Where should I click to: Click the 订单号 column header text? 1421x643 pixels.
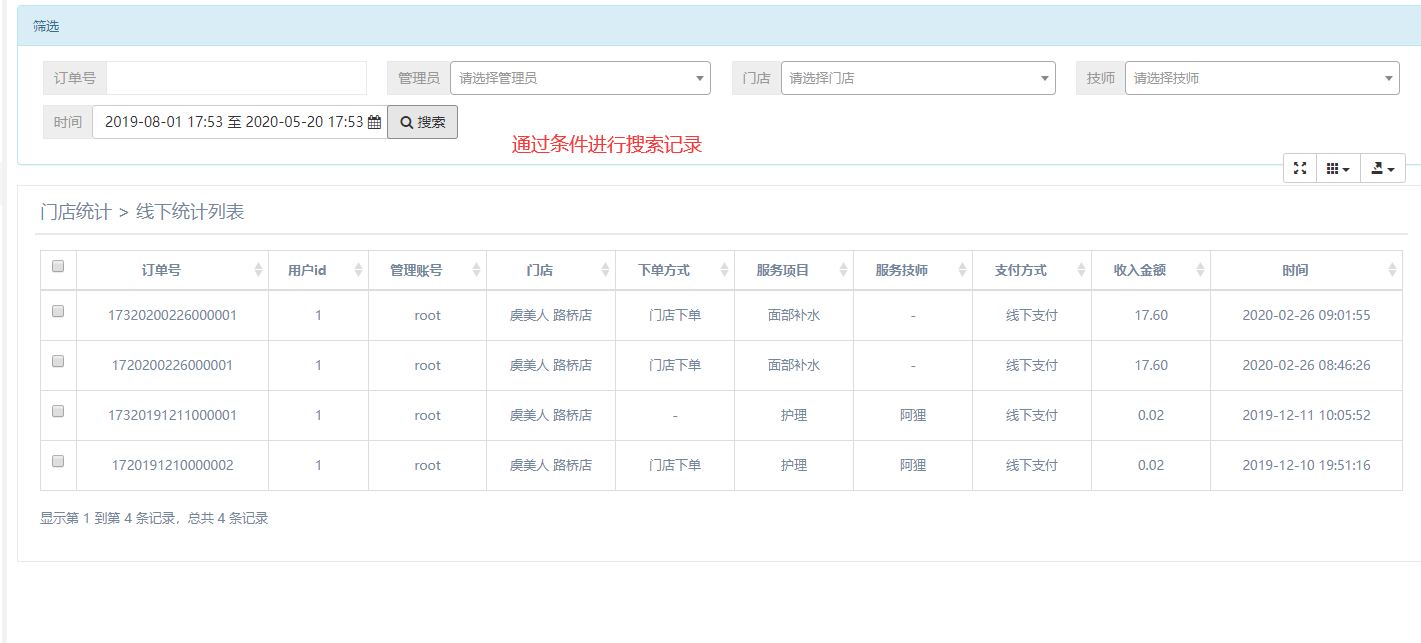click(x=161, y=270)
